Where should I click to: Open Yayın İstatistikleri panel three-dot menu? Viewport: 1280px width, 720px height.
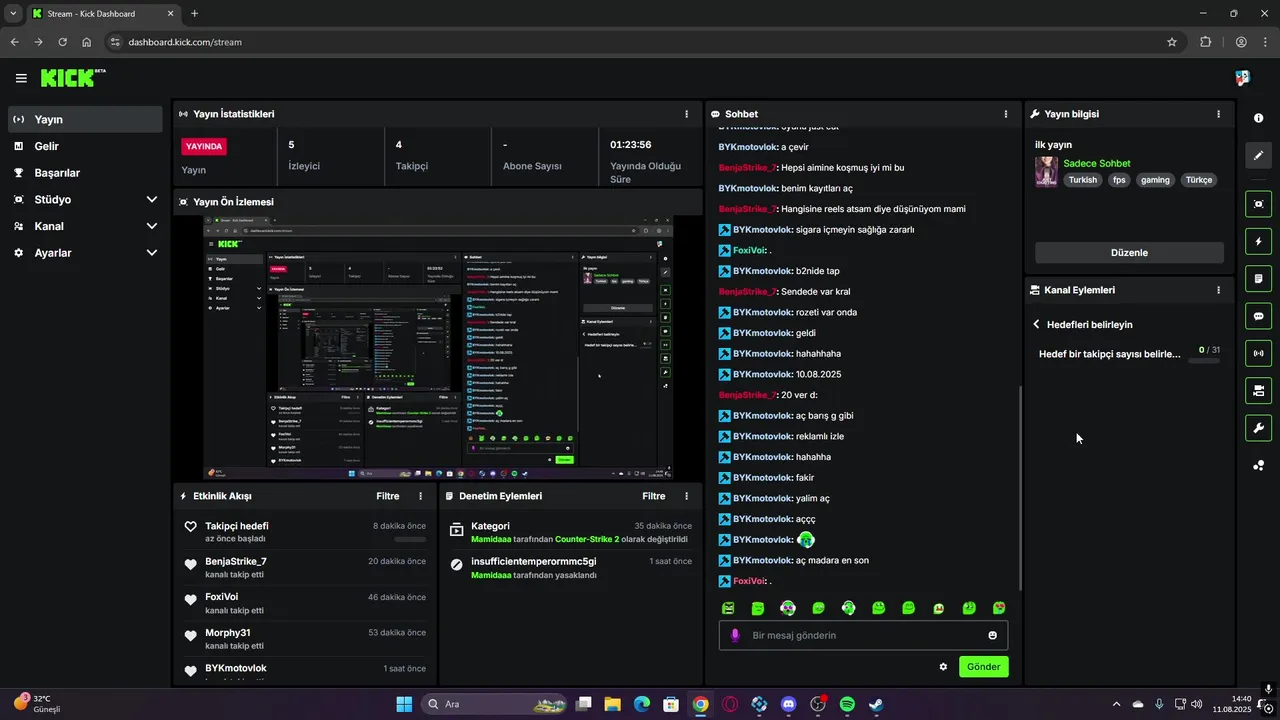(x=686, y=114)
